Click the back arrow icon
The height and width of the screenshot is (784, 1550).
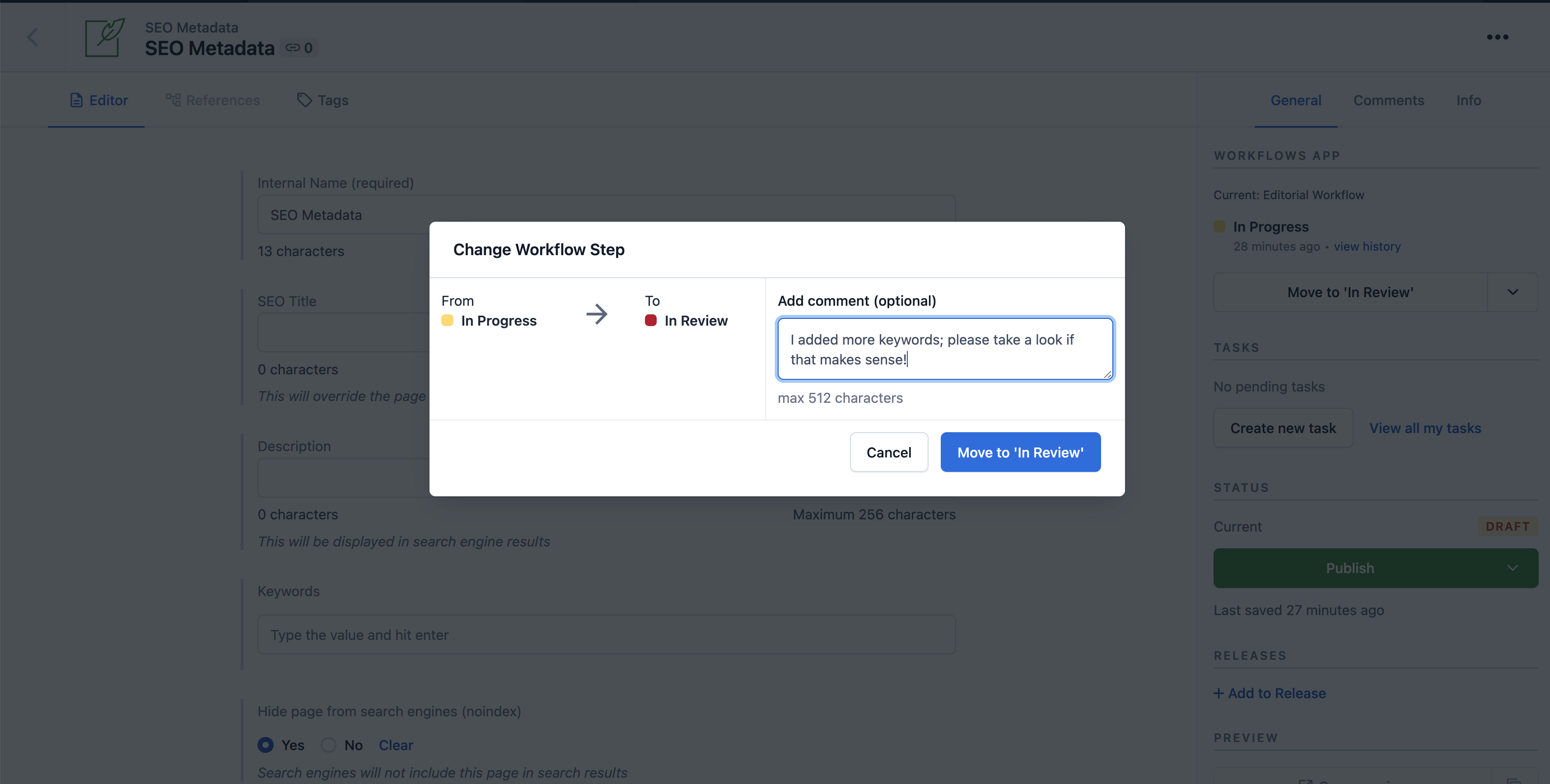click(33, 37)
